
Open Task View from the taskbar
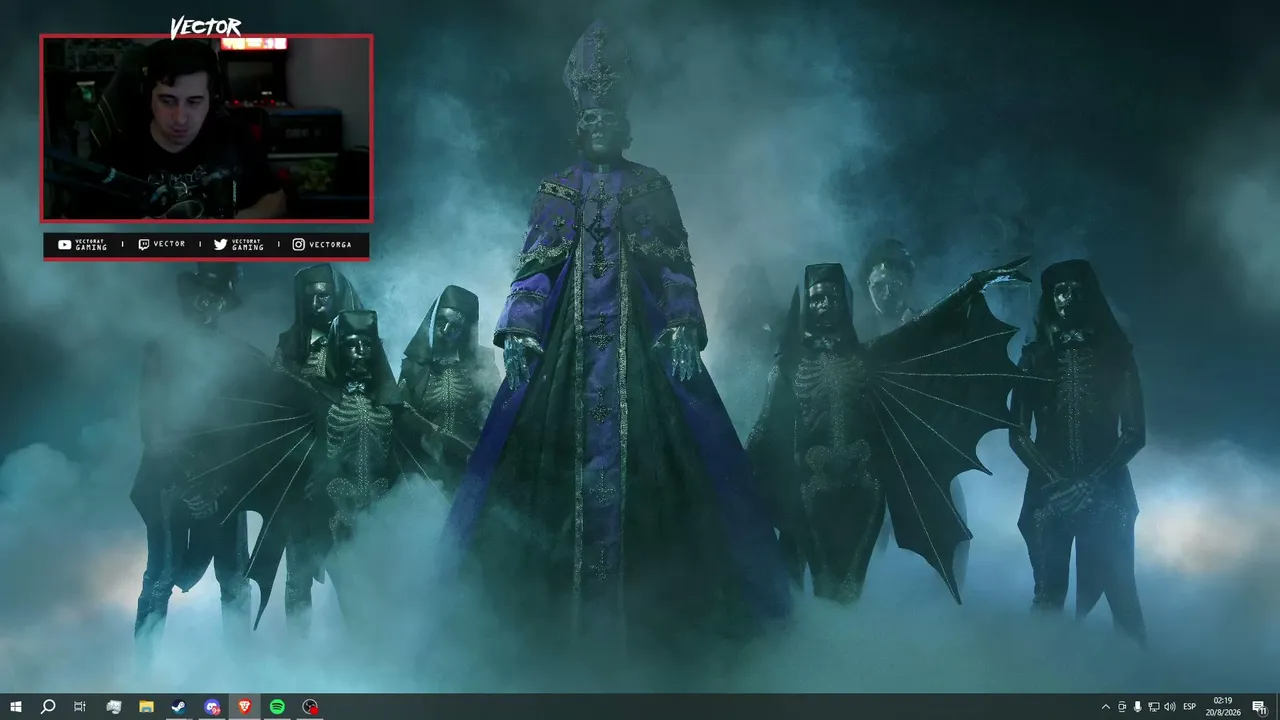tap(80, 707)
